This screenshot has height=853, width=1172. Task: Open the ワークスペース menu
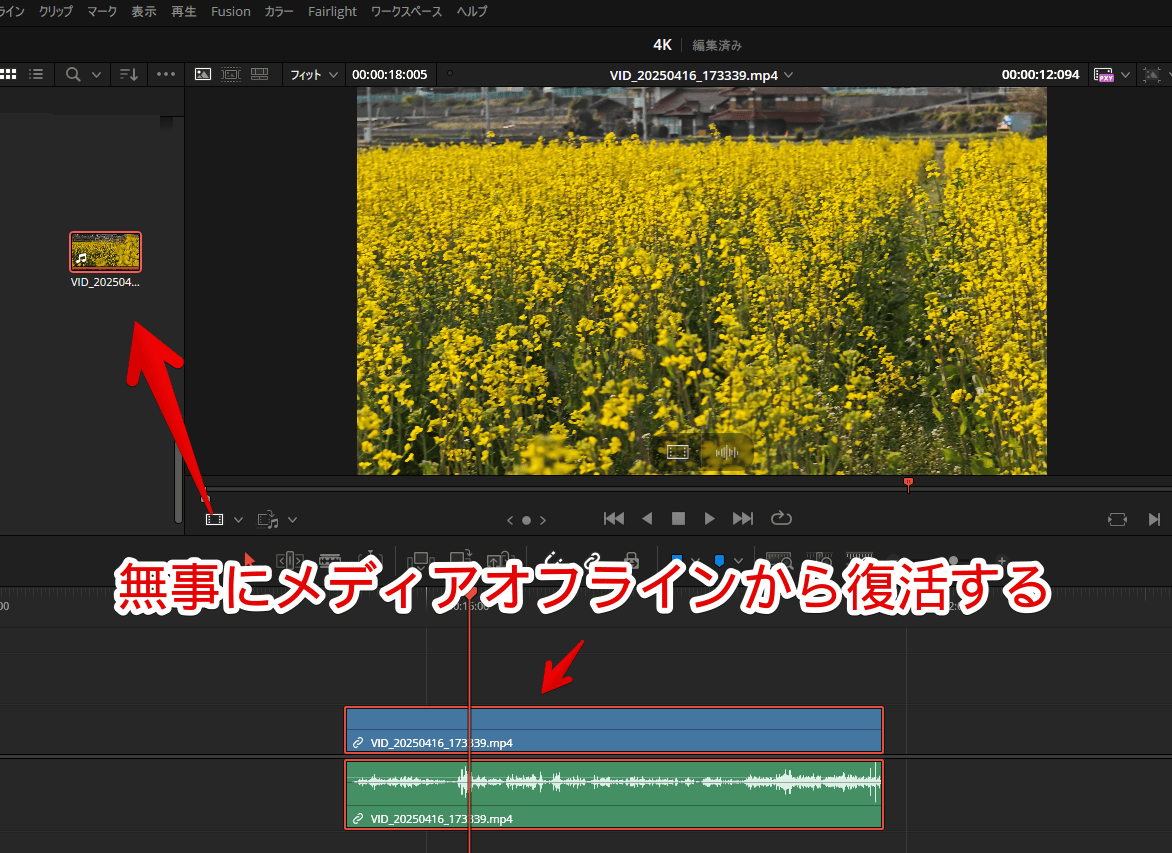click(406, 12)
